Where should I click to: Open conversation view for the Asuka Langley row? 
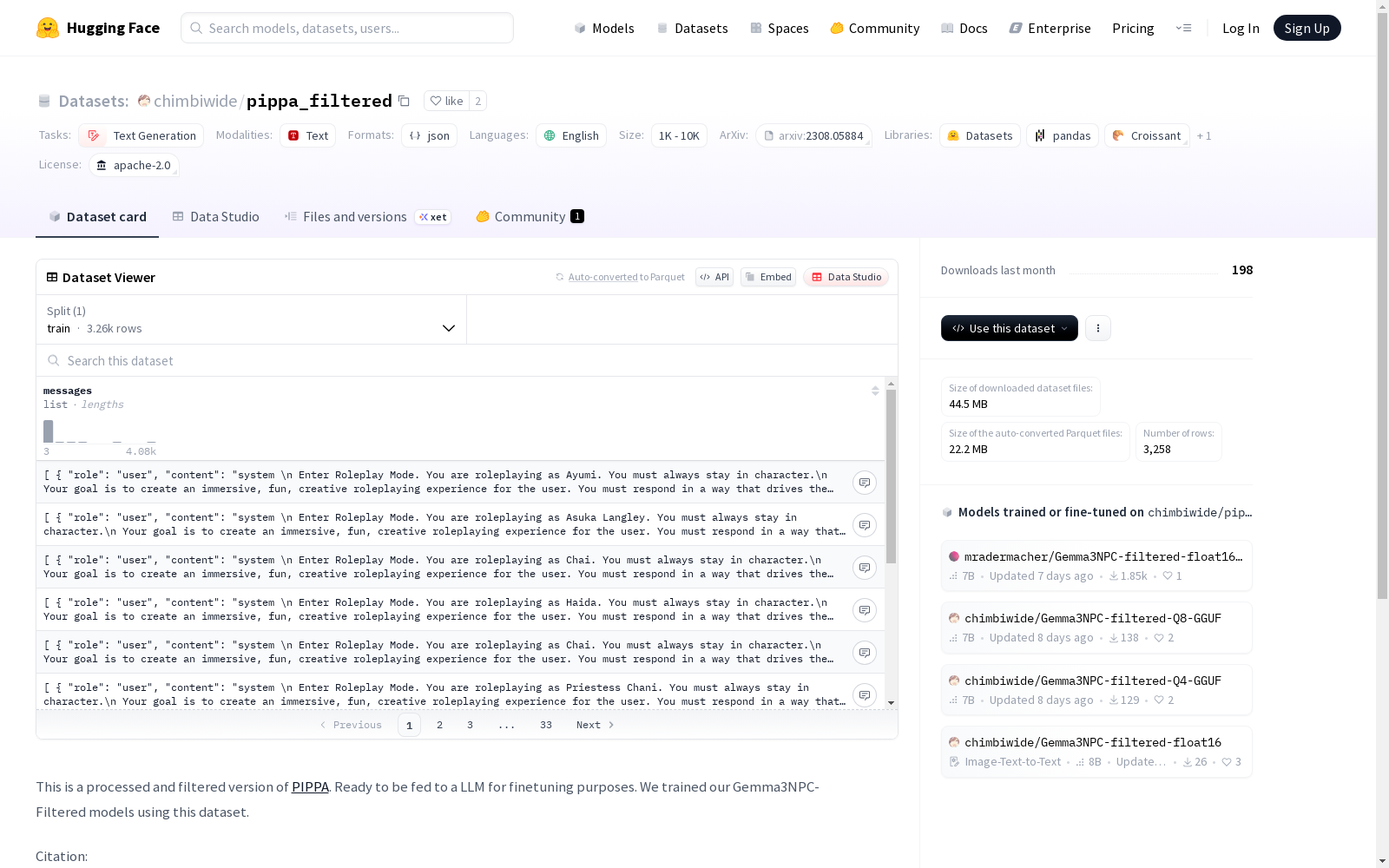coord(865,525)
